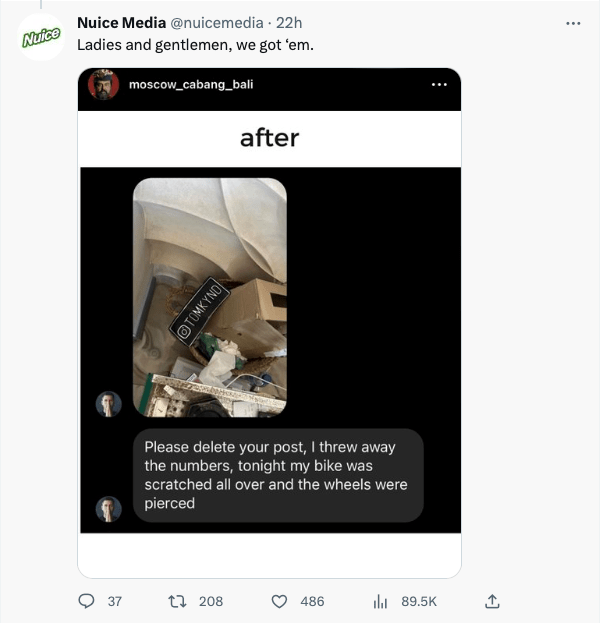Click the moscow_cabang_bali username
The width and height of the screenshot is (603, 623).
(191, 85)
